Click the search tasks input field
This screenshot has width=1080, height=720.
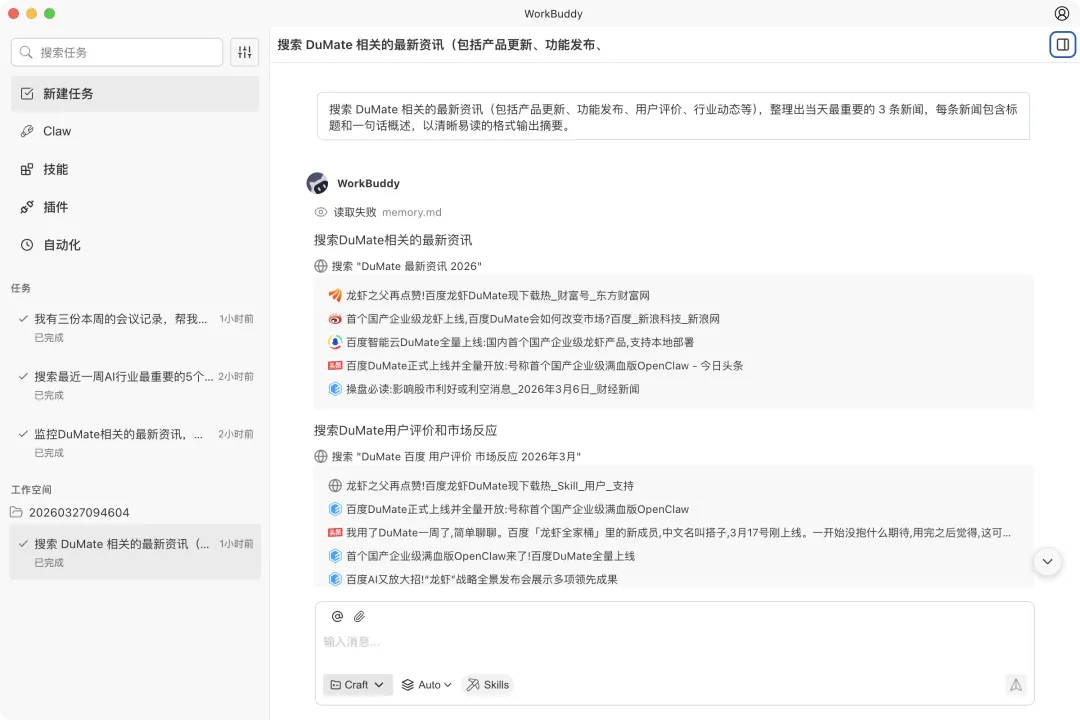pyautogui.click(x=117, y=52)
